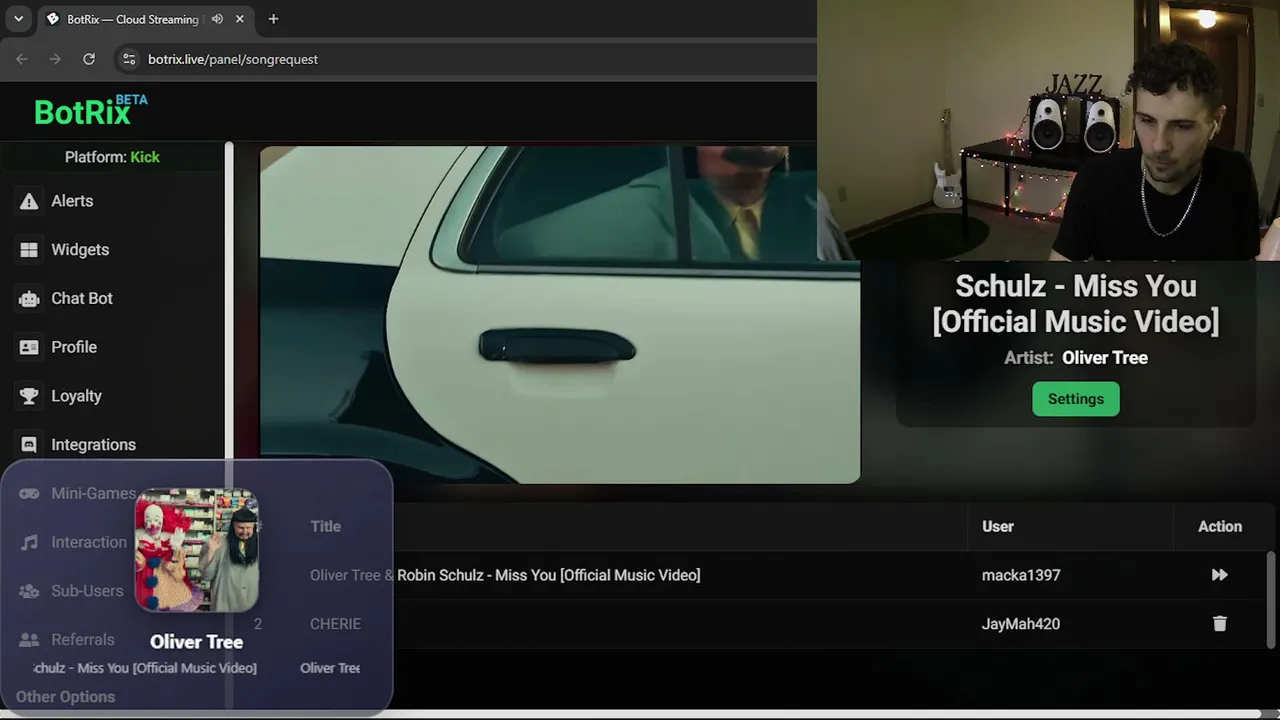1280x720 pixels.
Task: Click the User column header
Action: click(998, 526)
